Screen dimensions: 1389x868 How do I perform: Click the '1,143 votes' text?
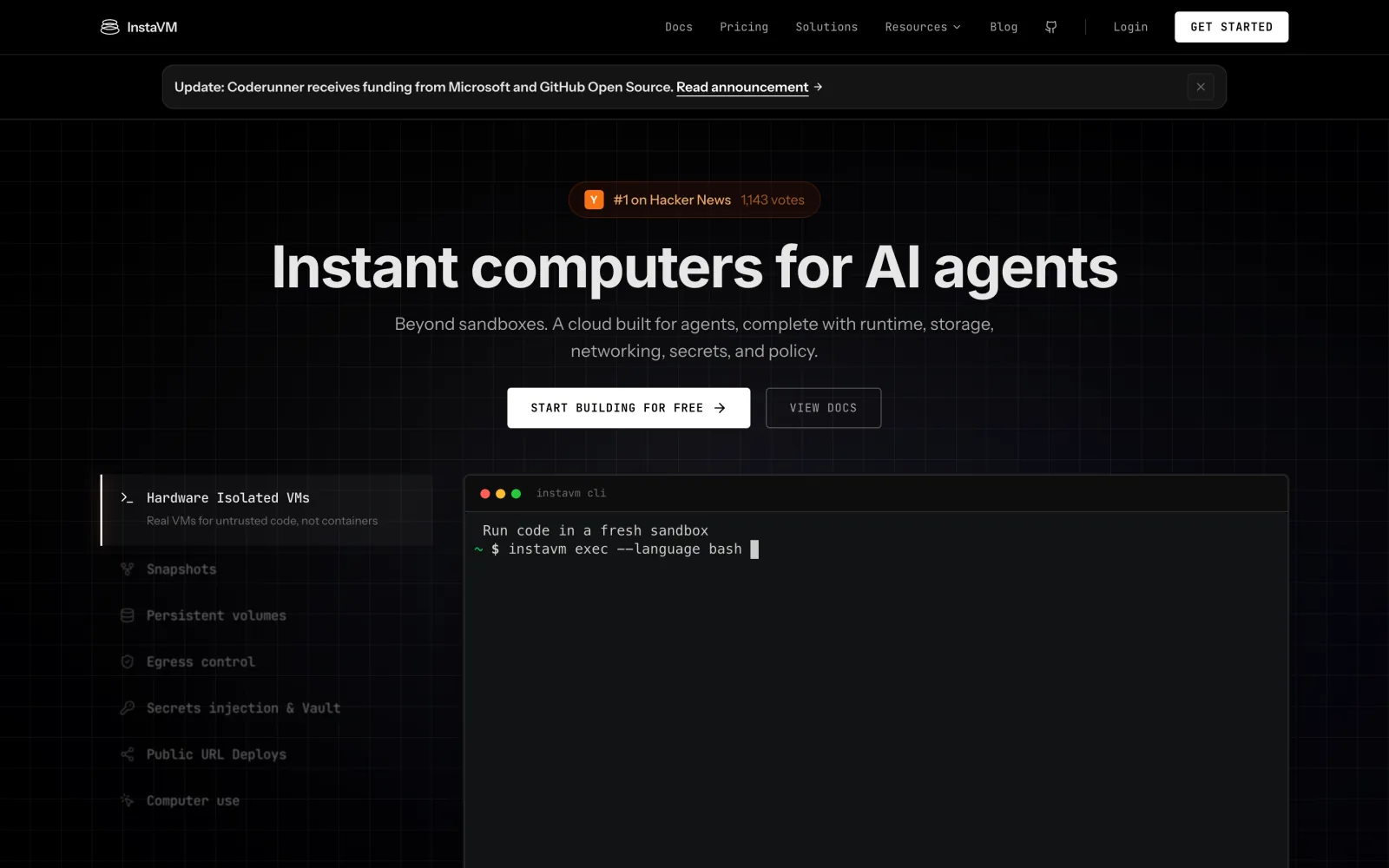click(x=773, y=200)
